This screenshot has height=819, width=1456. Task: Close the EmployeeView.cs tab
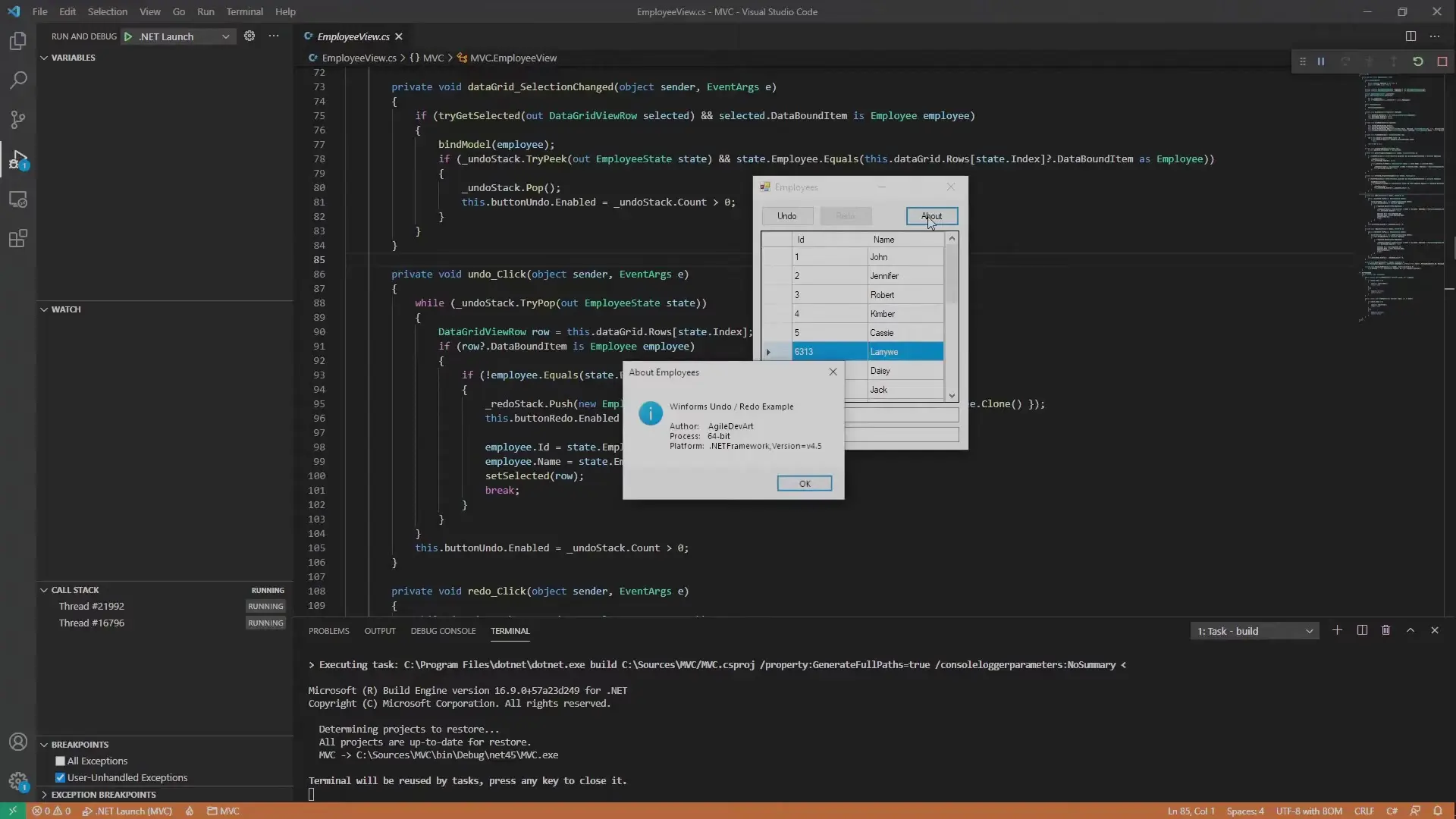tap(399, 36)
